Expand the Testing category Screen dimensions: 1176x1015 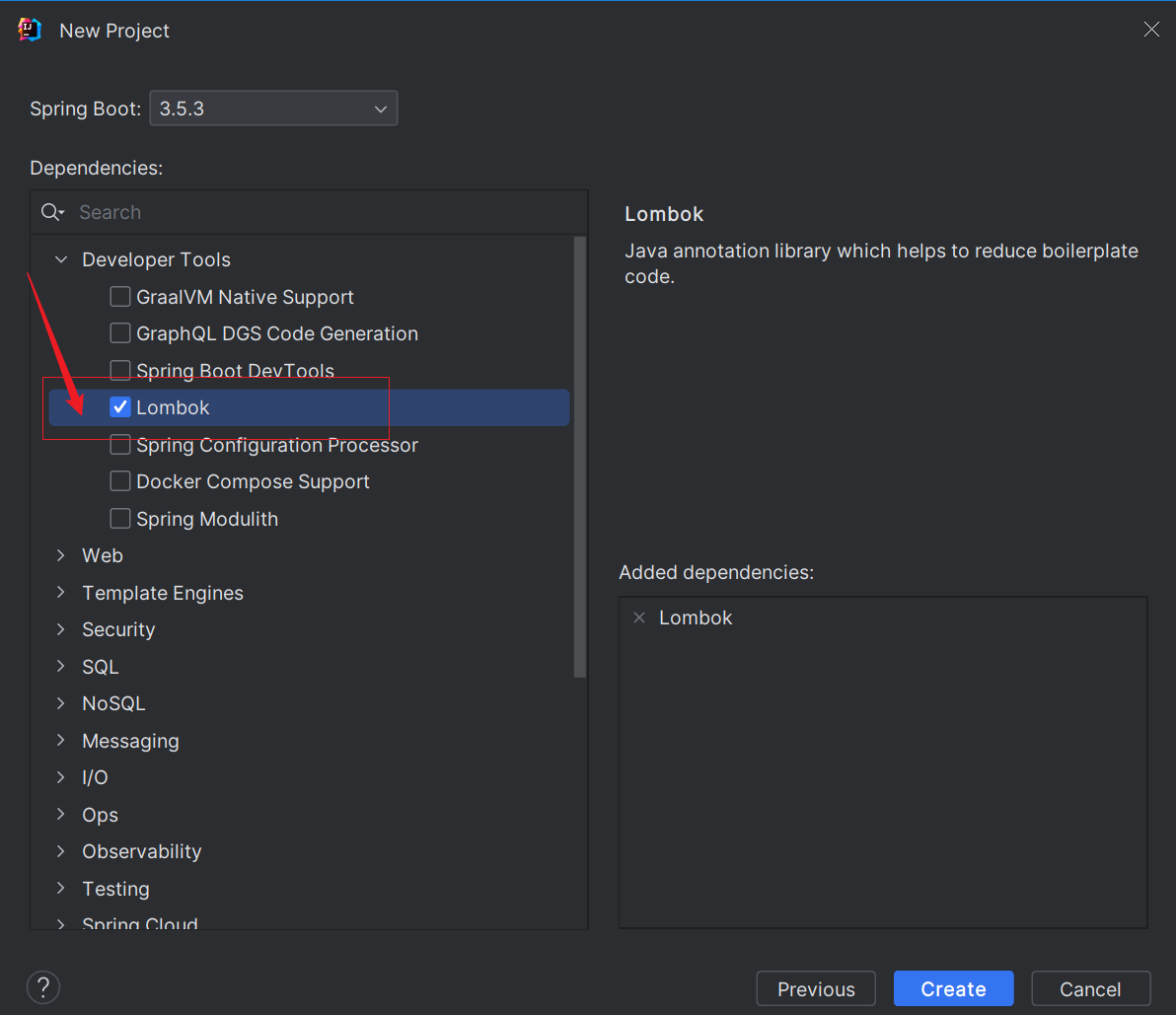(60, 888)
